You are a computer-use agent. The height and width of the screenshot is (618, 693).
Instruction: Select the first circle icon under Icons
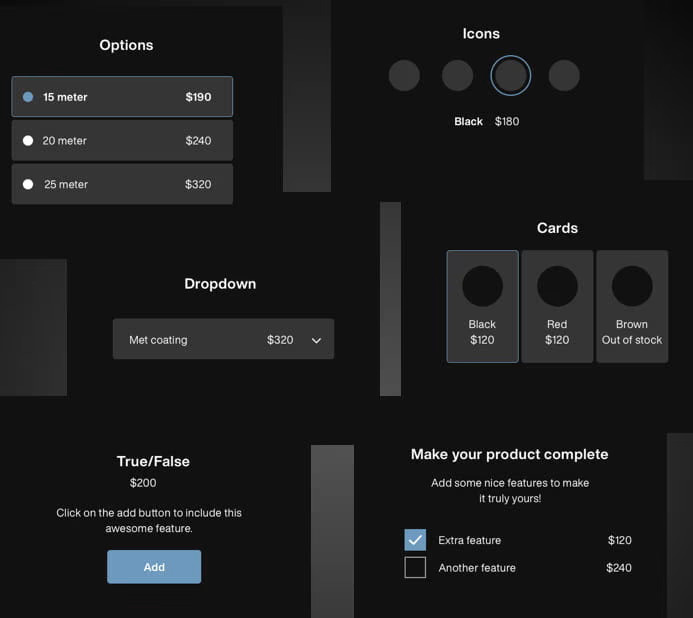[x=404, y=76]
